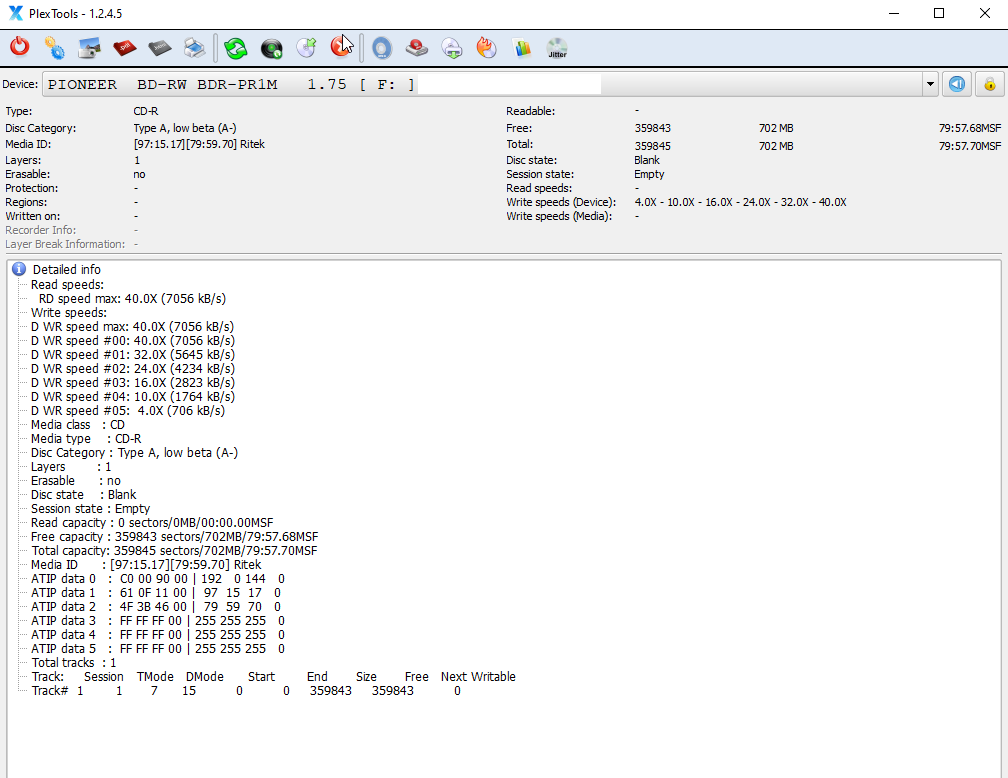This screenshot has width=1008, height=778.
Task: Select 'D WR speed #03: 16.0X' row
Action: point(132,383)
